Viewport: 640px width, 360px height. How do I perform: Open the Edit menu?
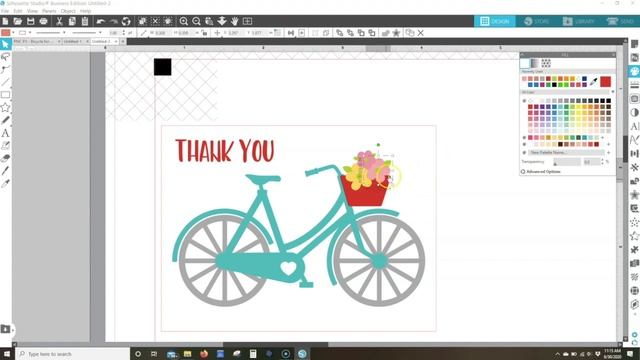[18, 11]
